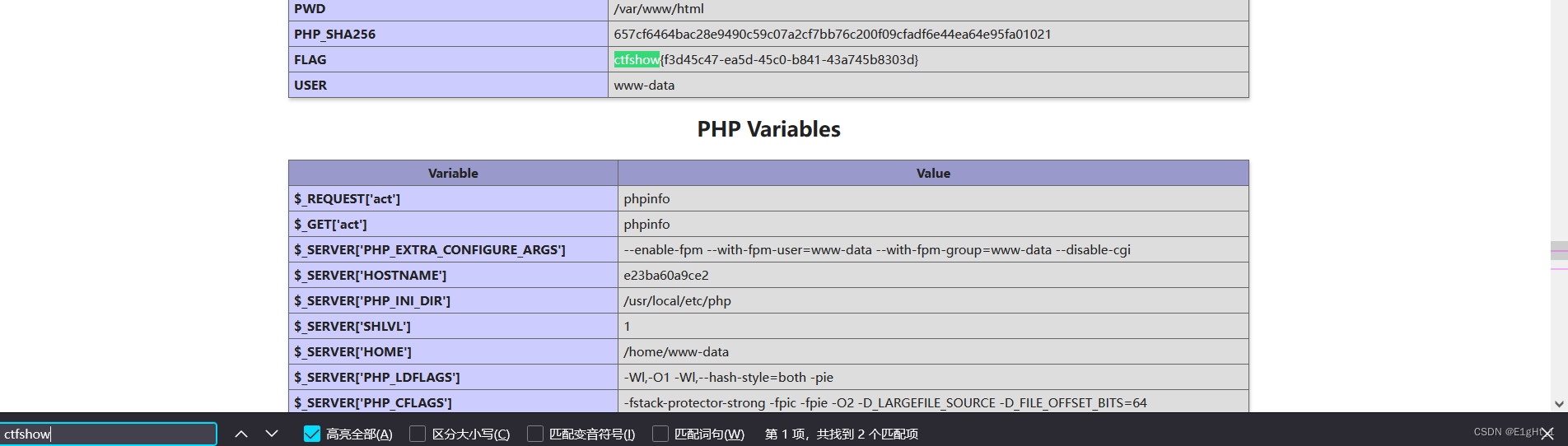1568x446 pixels.
Task: Click the hostname value e23ba60a9ce2
Action: pyautogui.click(x=666, y=275)
